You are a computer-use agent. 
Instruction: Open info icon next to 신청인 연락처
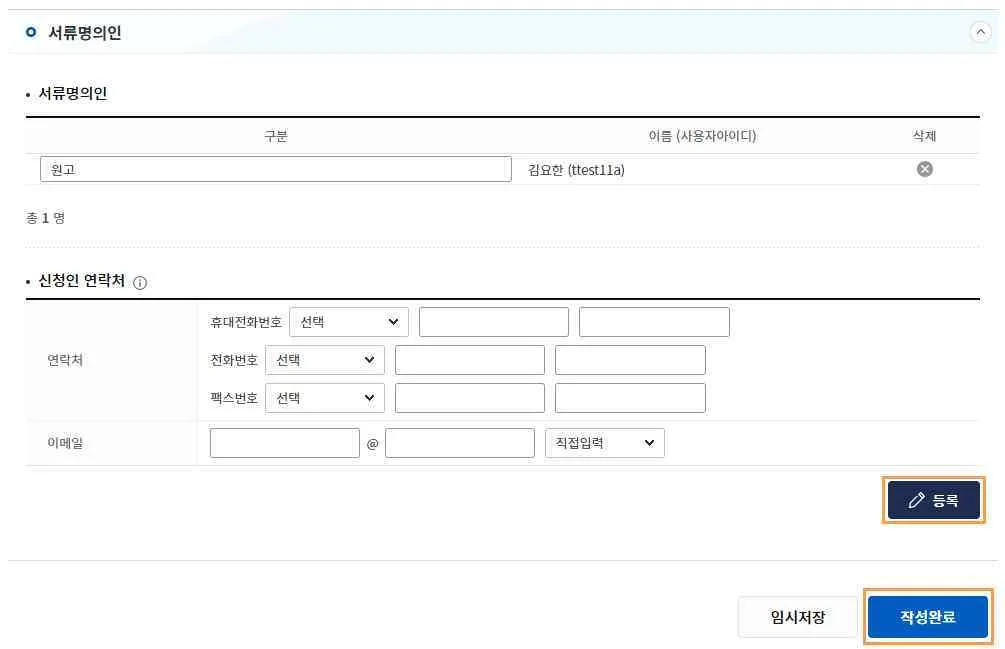(x=140, y=283)
